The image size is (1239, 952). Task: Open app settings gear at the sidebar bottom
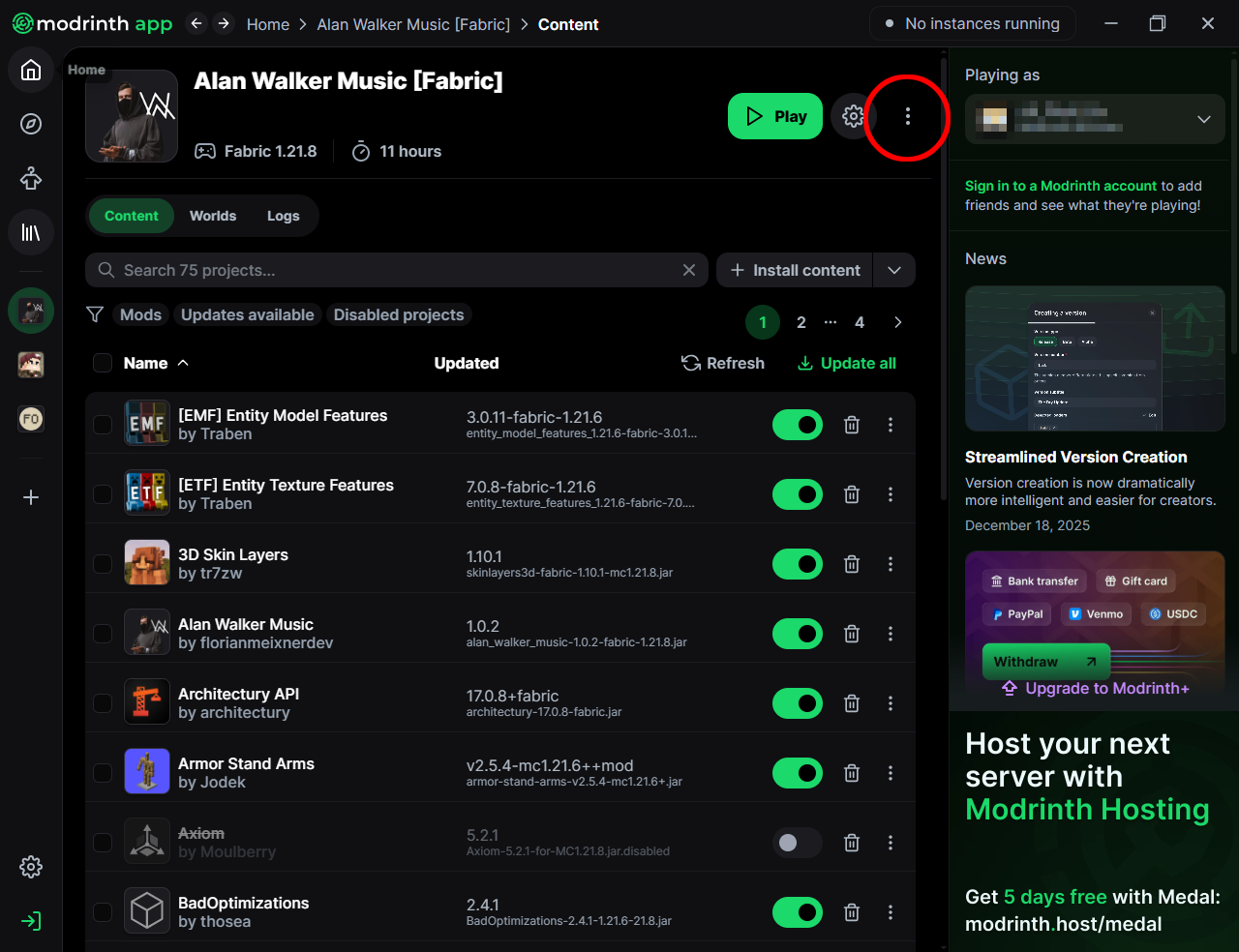(31, 867)
